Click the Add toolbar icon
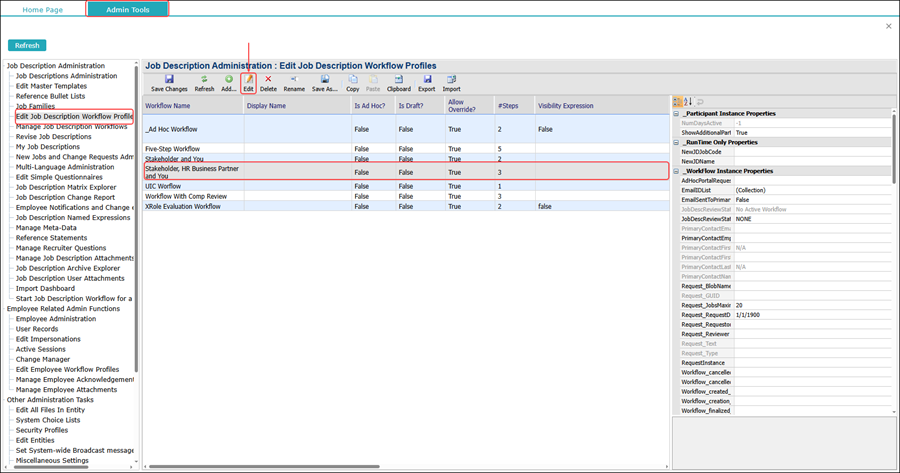This screenshot has width=900, height=473. 229,79
